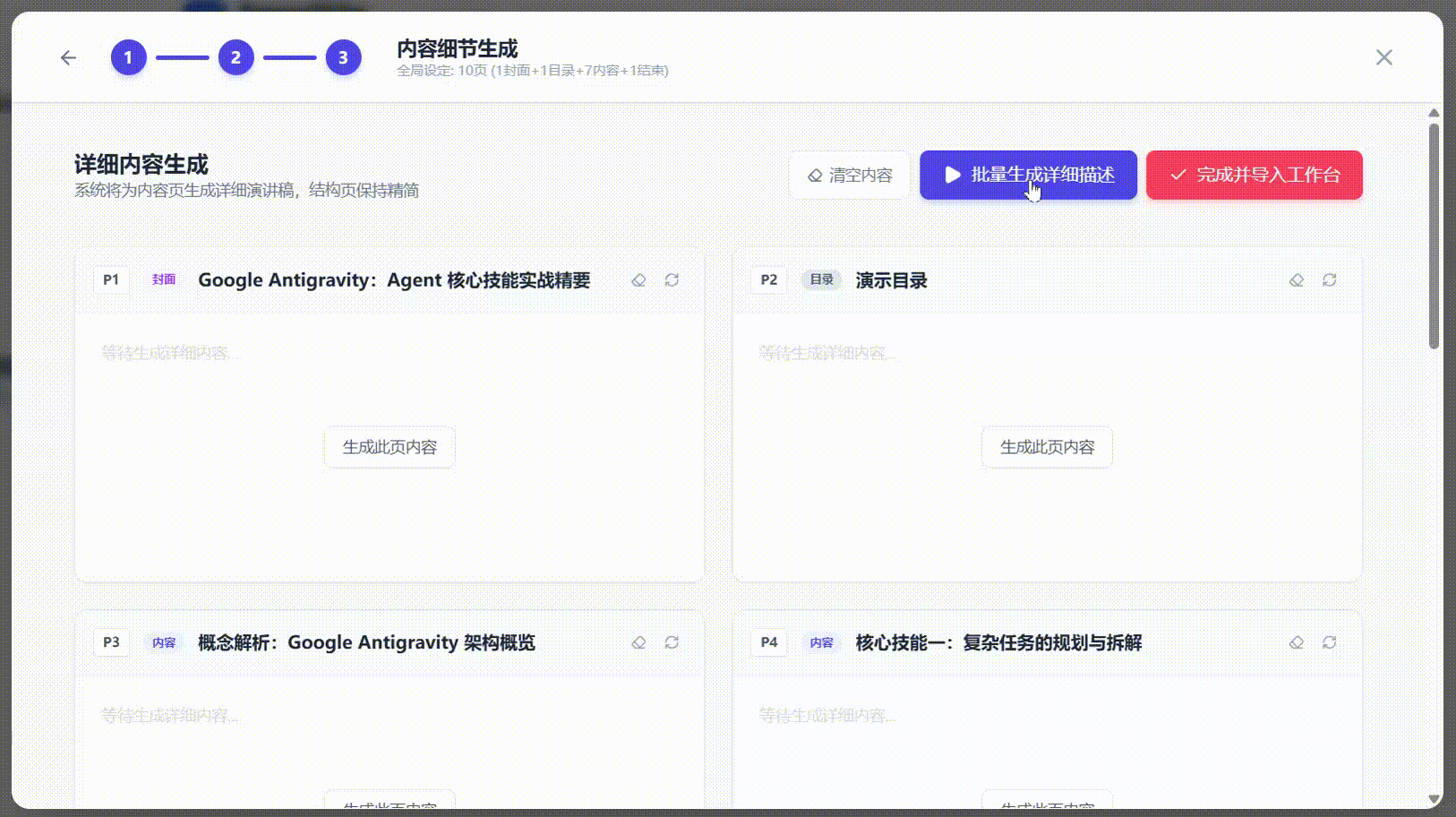Click the P2 page number badge
Screen dimensions: 1456x817
(768, 279)
